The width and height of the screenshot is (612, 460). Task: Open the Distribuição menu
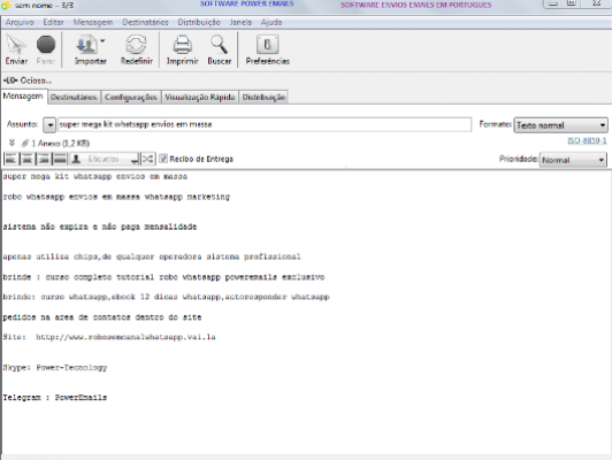199,22
